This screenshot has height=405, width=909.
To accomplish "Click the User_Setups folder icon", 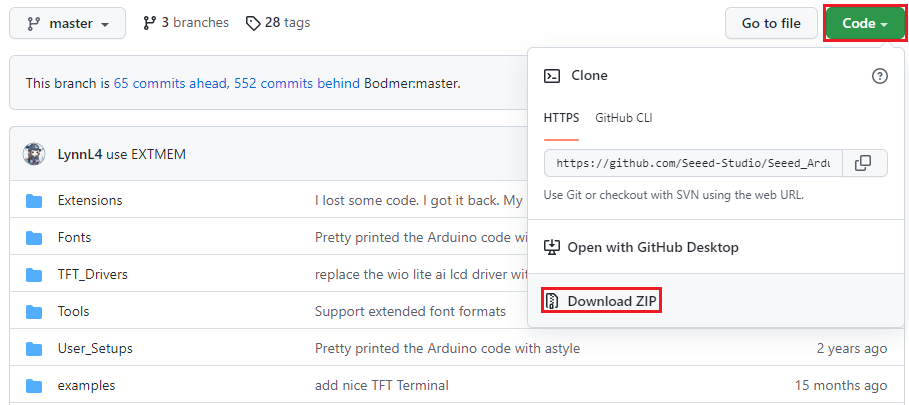I will point(34,349).
